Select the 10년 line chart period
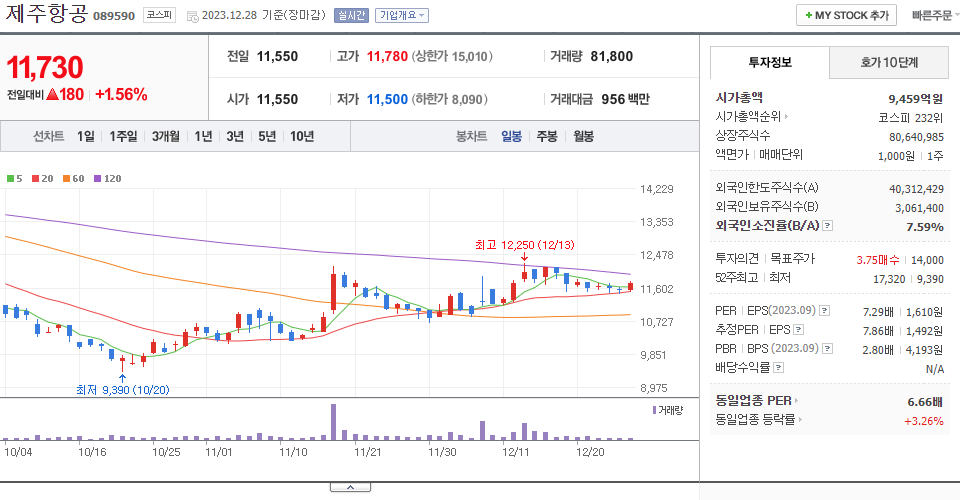The image size is (960, 500). pos(302,136)
